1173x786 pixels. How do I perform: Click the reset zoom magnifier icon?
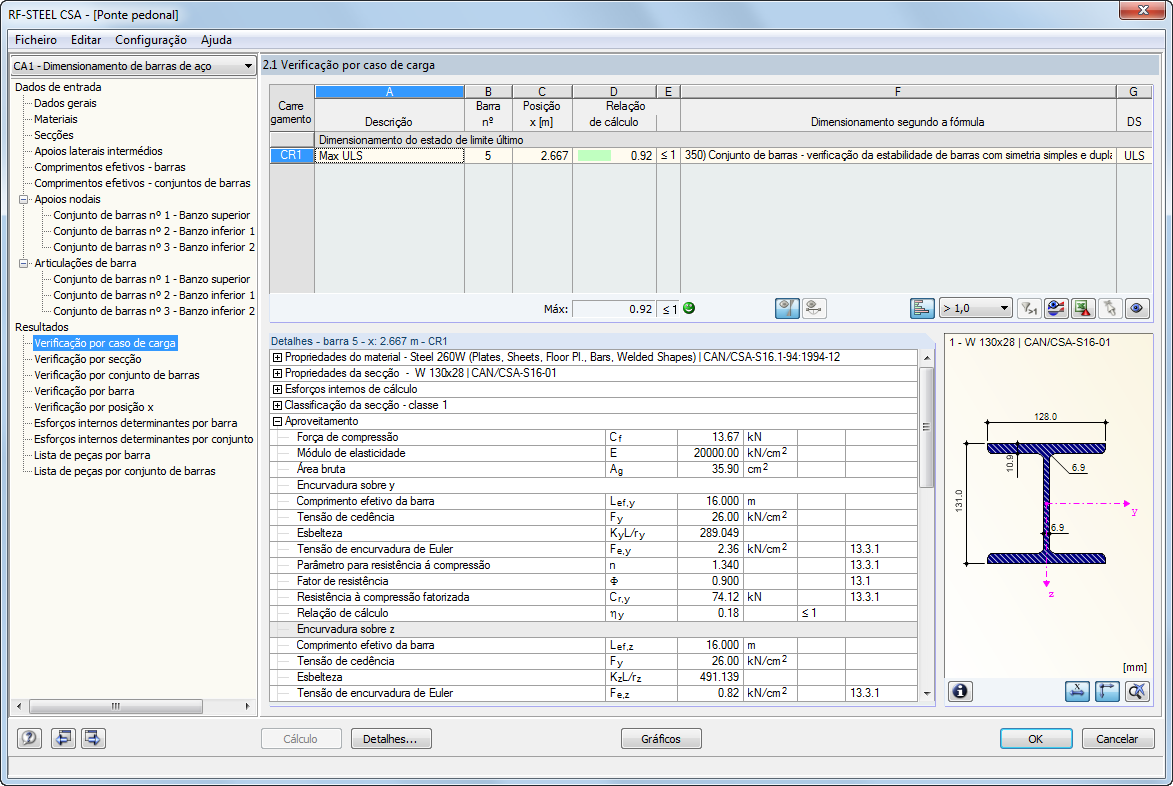tap(1137, 691)
